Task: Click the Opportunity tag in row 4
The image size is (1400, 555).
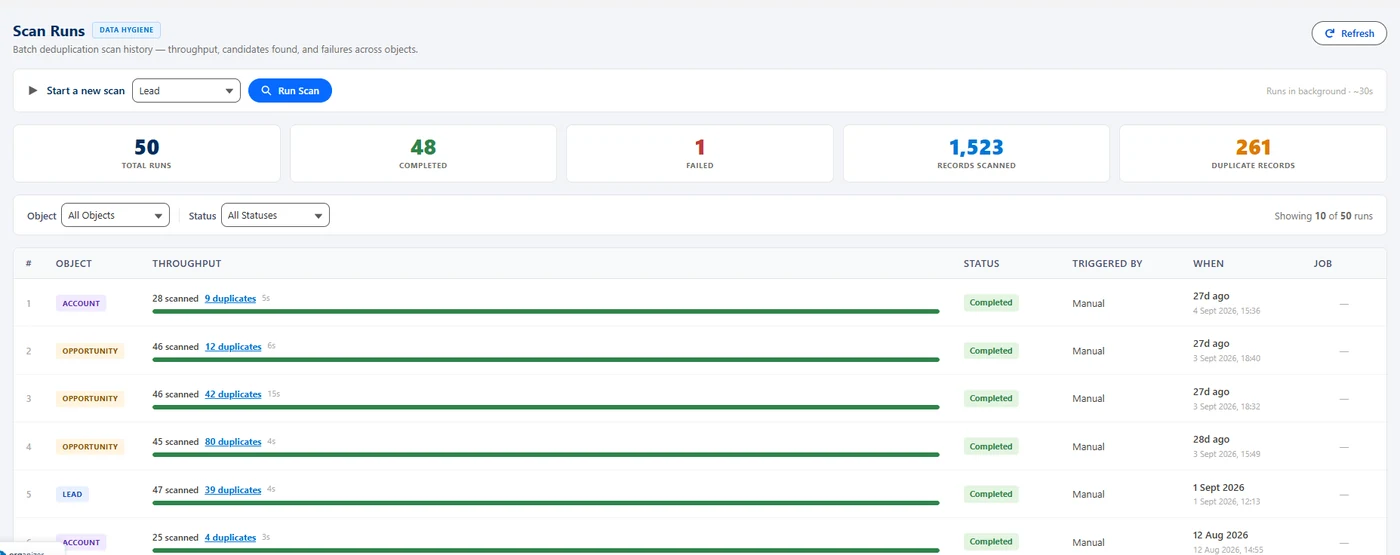Action: (90, 447)
